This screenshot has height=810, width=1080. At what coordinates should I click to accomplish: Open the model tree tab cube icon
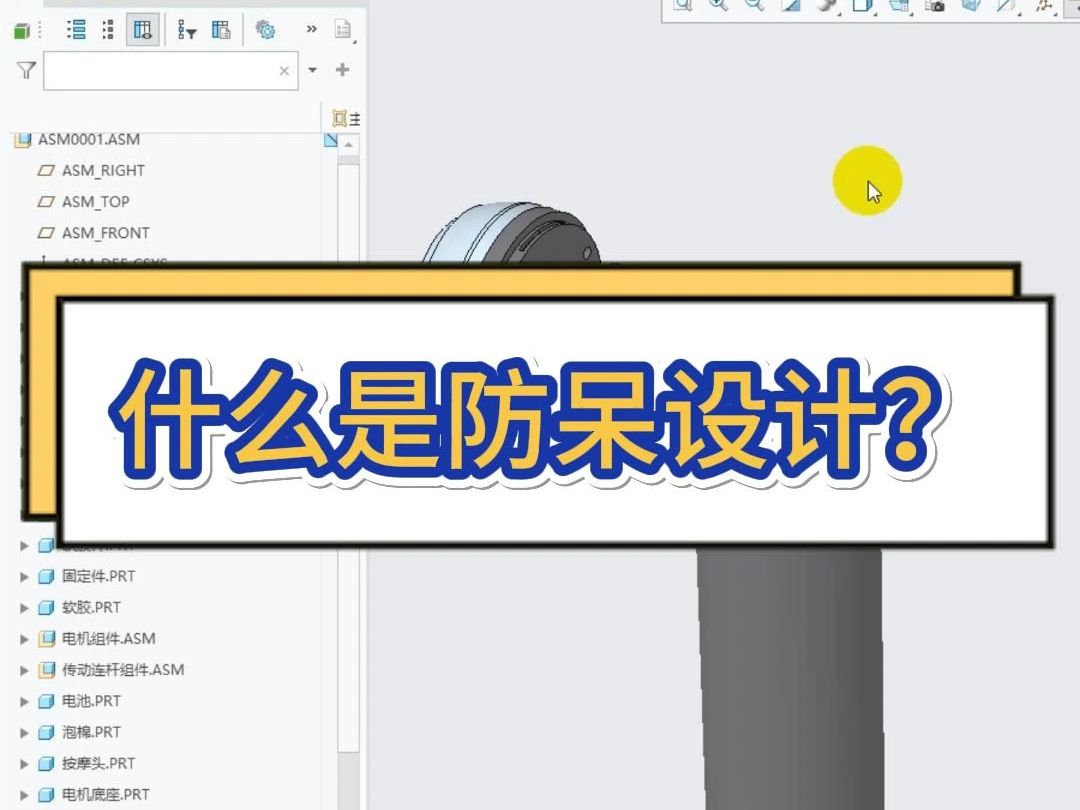(x=22, y=30)
